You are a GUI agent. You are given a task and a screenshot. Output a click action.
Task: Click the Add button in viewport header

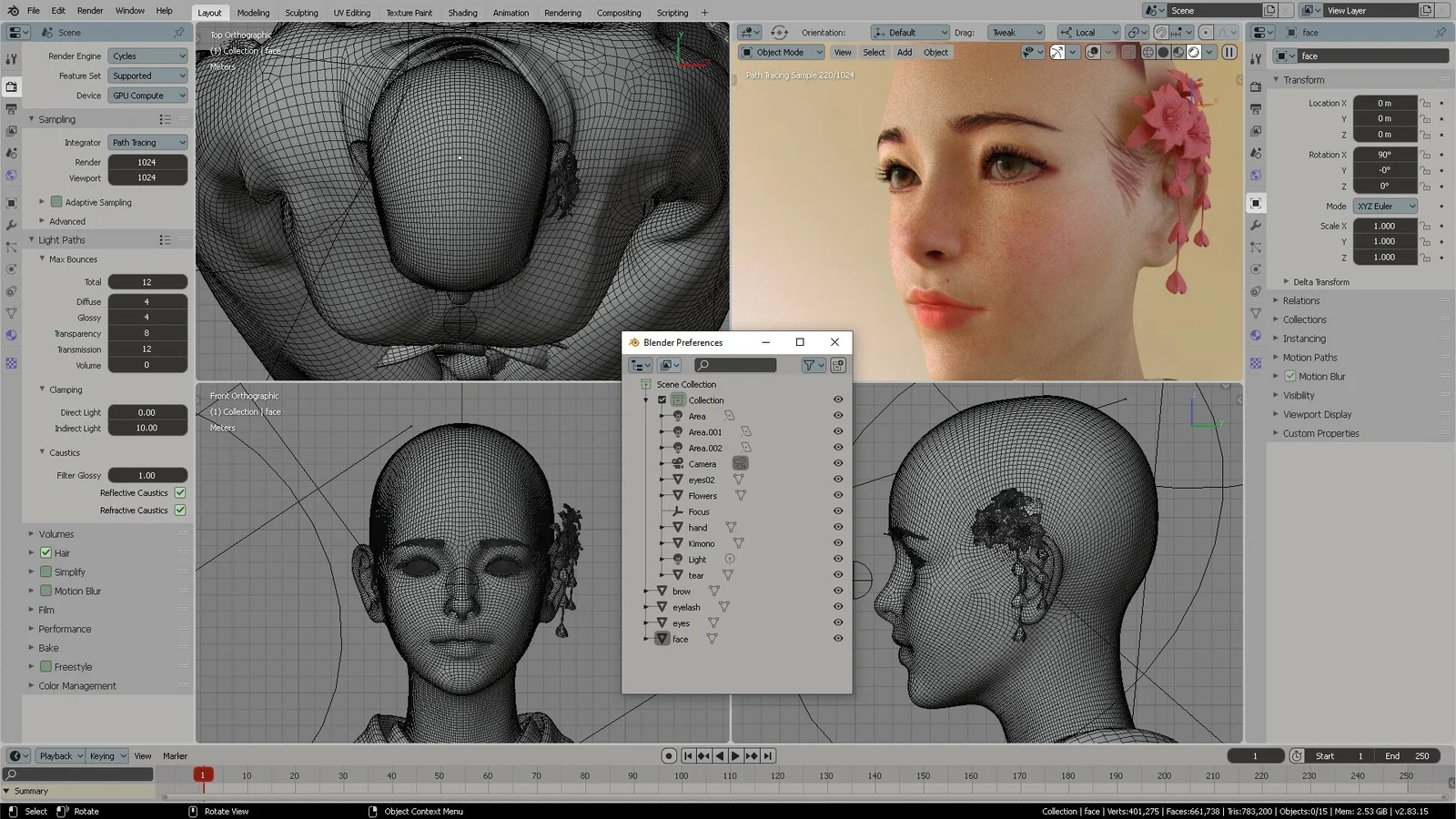(x=904, y=52)
